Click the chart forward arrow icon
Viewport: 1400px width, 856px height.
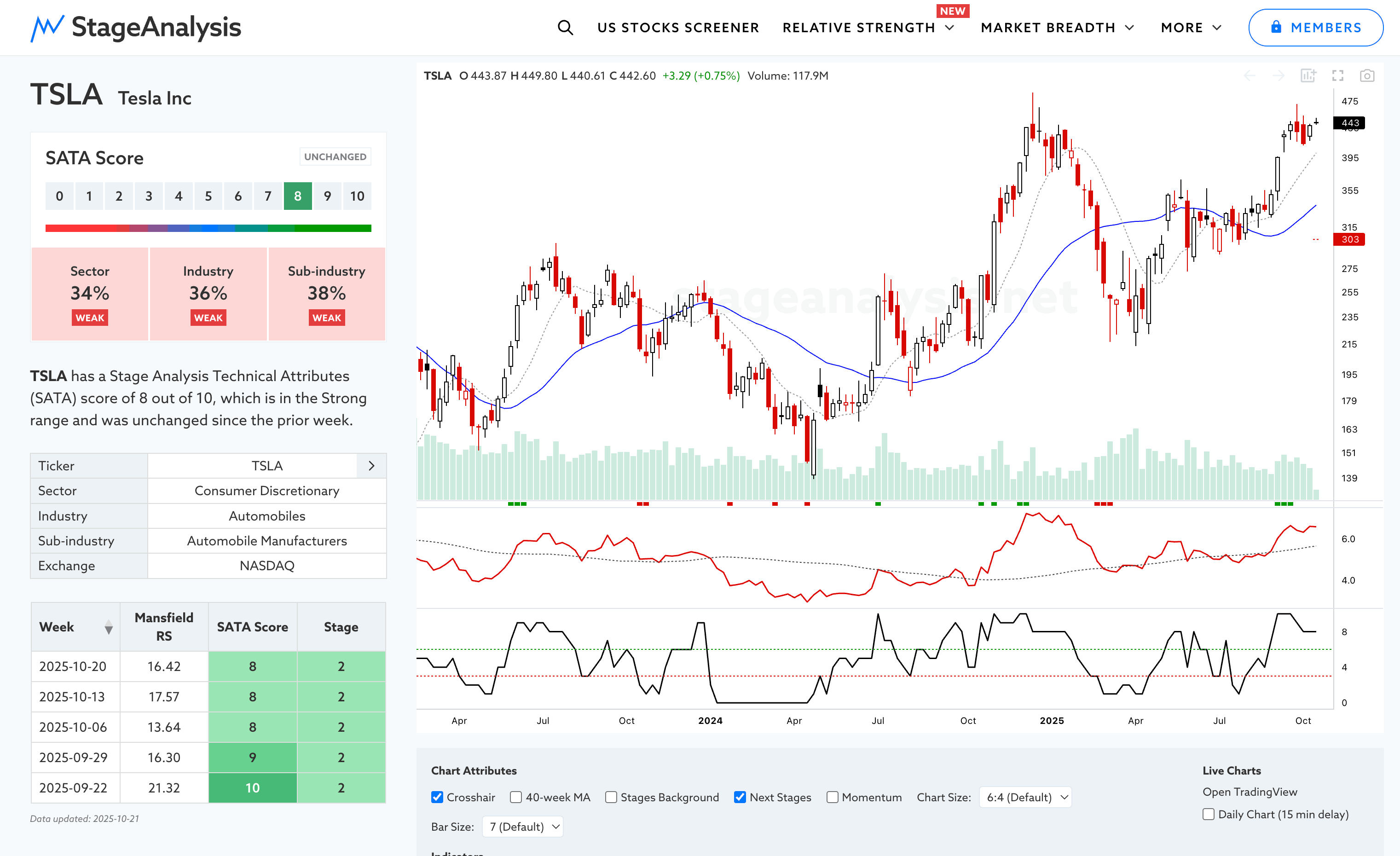tap(1279, 75)
